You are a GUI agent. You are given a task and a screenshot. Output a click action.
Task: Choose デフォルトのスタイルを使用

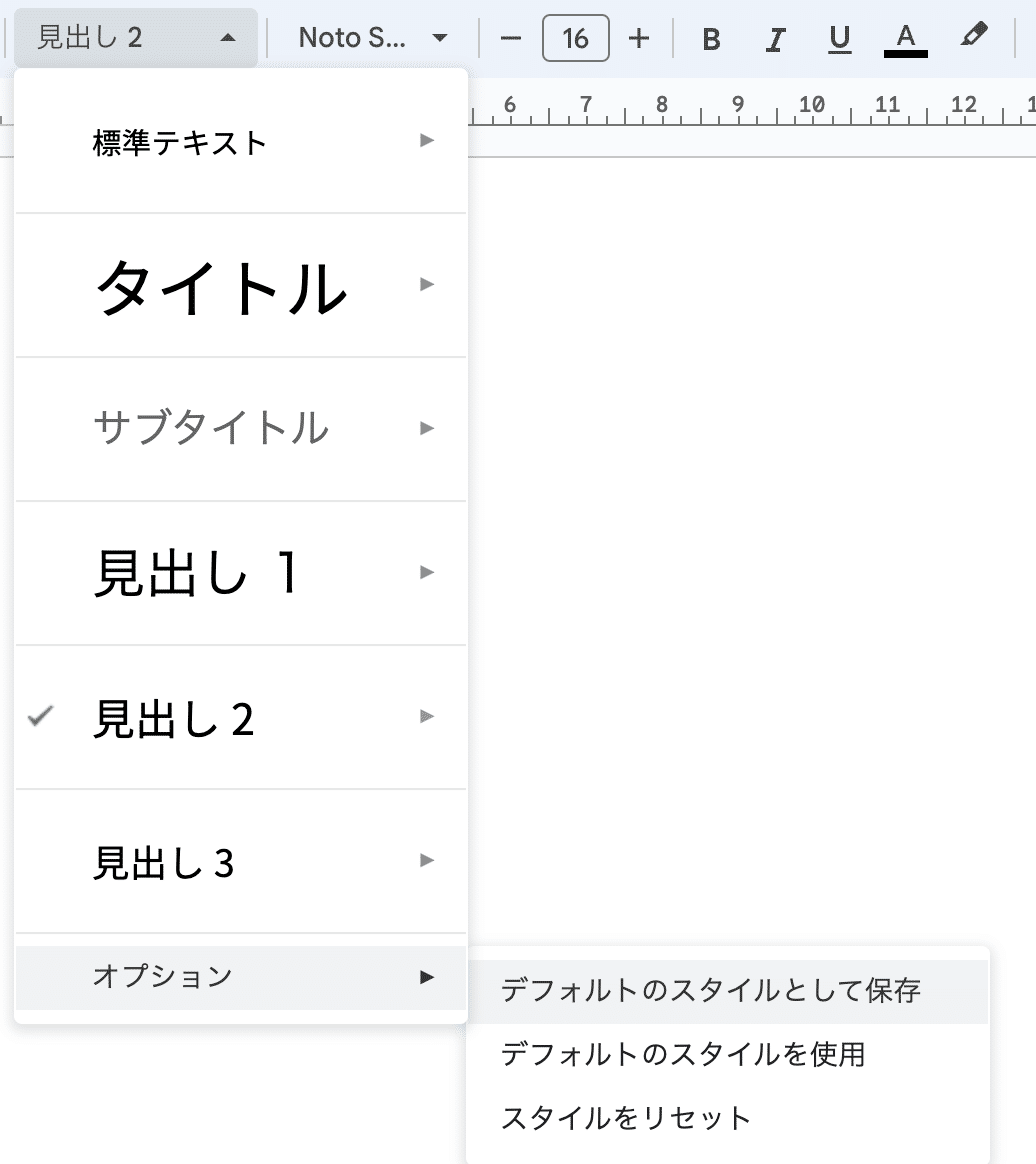pyautogui.click(x=728, y=1055)
